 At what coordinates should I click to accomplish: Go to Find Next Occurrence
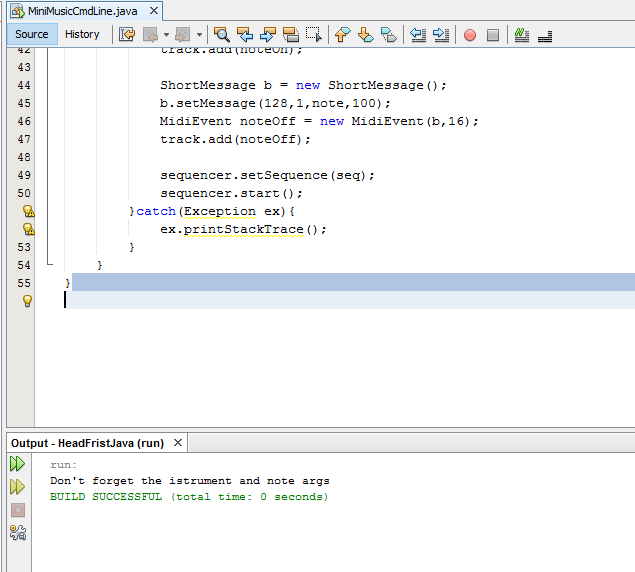click(x=268, y=34)
